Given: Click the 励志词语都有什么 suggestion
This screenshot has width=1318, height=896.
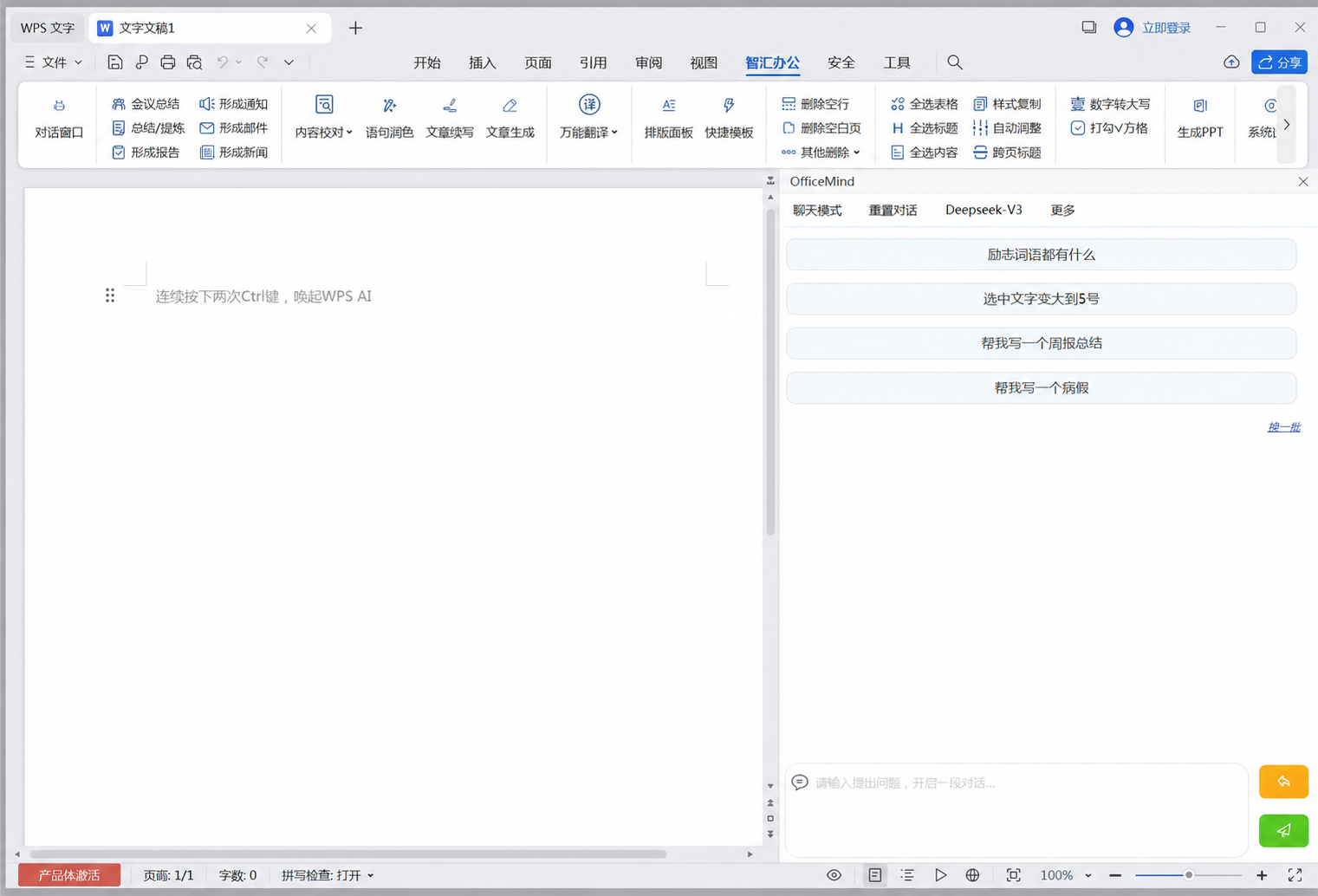Looking at the screenshot, I should click(x=1041, y=255).
